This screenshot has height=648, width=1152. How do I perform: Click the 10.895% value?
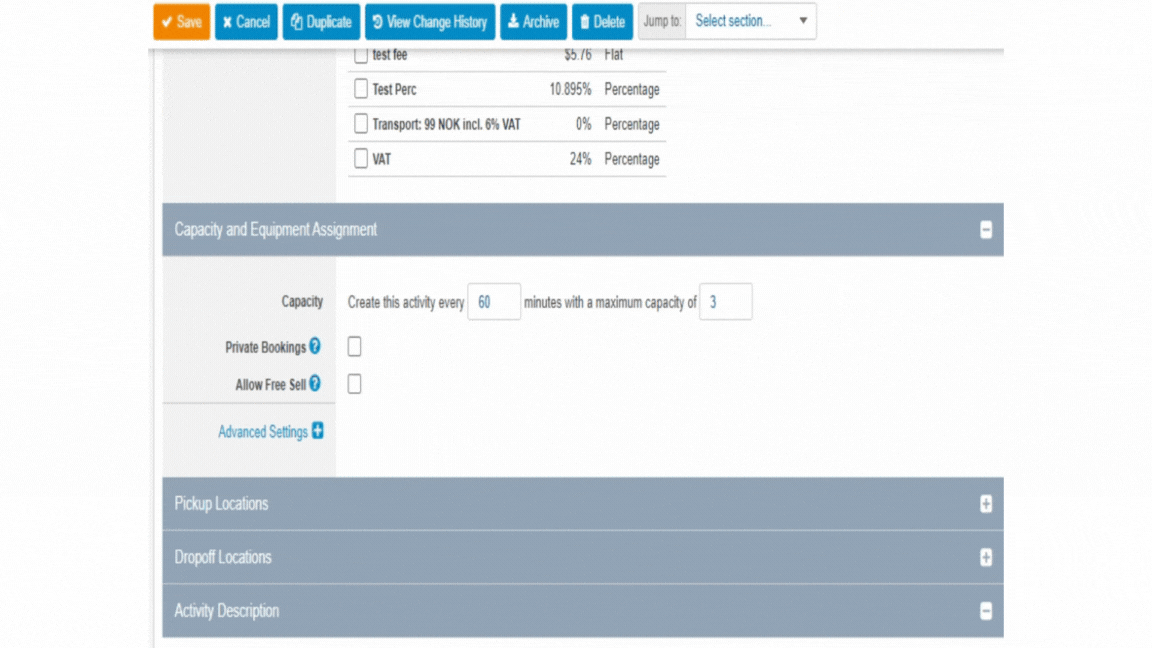(x=570, y=90)
